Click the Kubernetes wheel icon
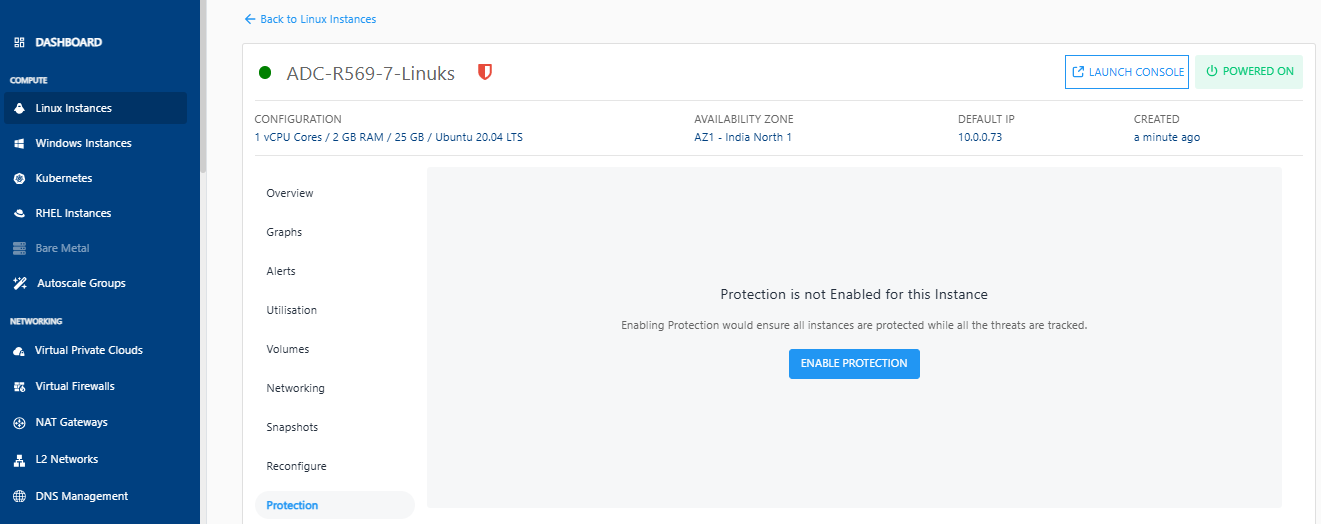This screenshot has height=524, width=1321. click(x=19, y=178)
